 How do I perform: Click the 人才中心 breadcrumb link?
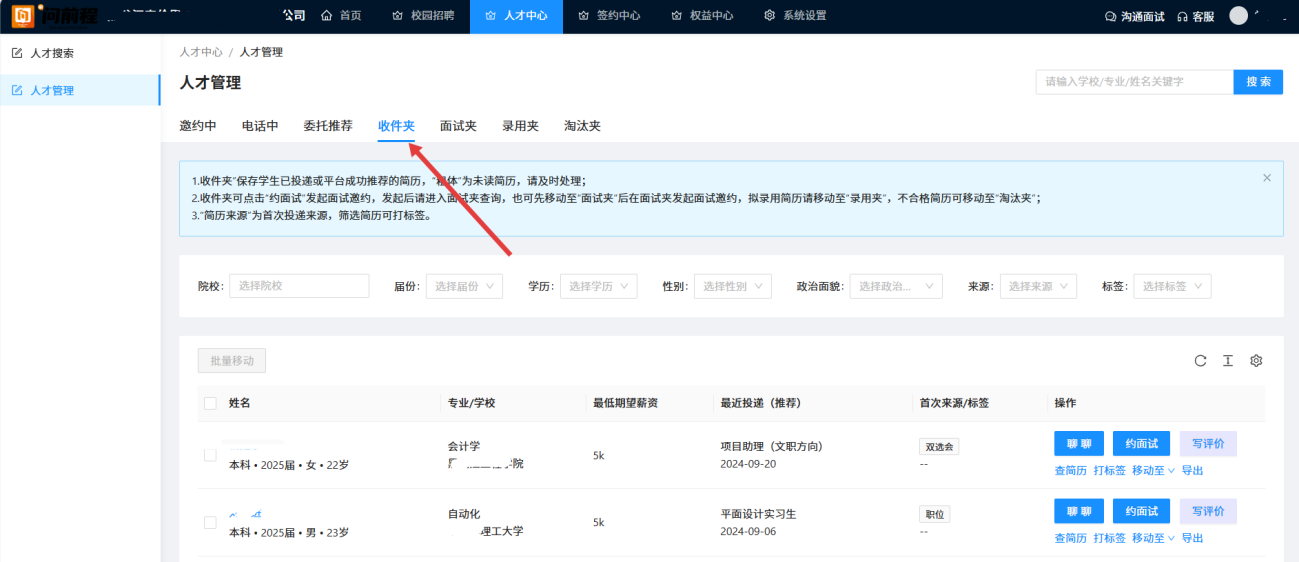tap(201, 52)
